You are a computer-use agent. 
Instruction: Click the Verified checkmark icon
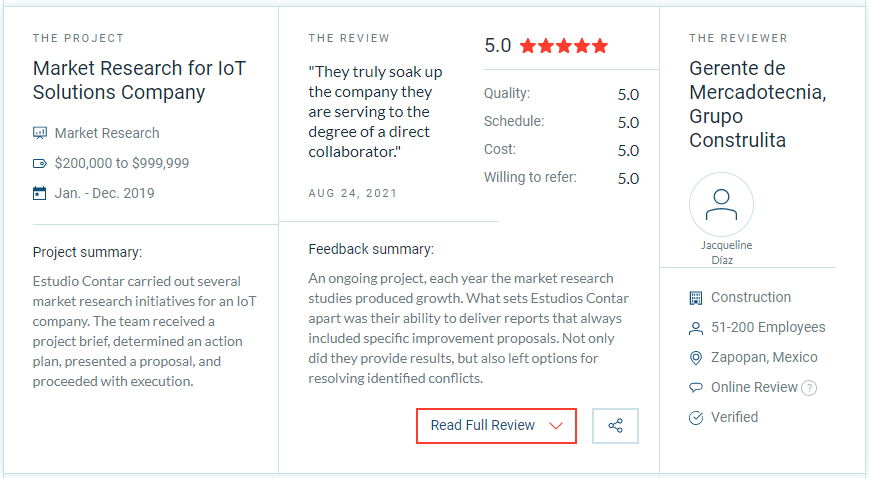pos(696,418)
